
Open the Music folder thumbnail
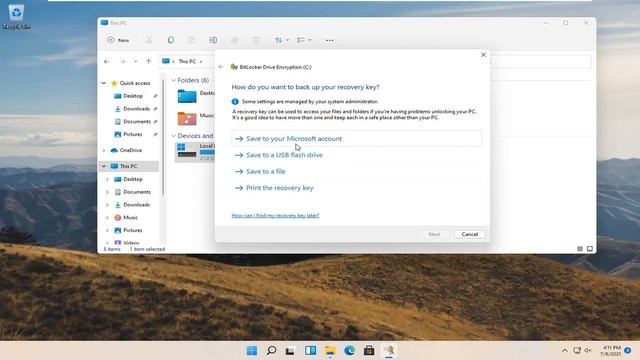pos(187,118)
